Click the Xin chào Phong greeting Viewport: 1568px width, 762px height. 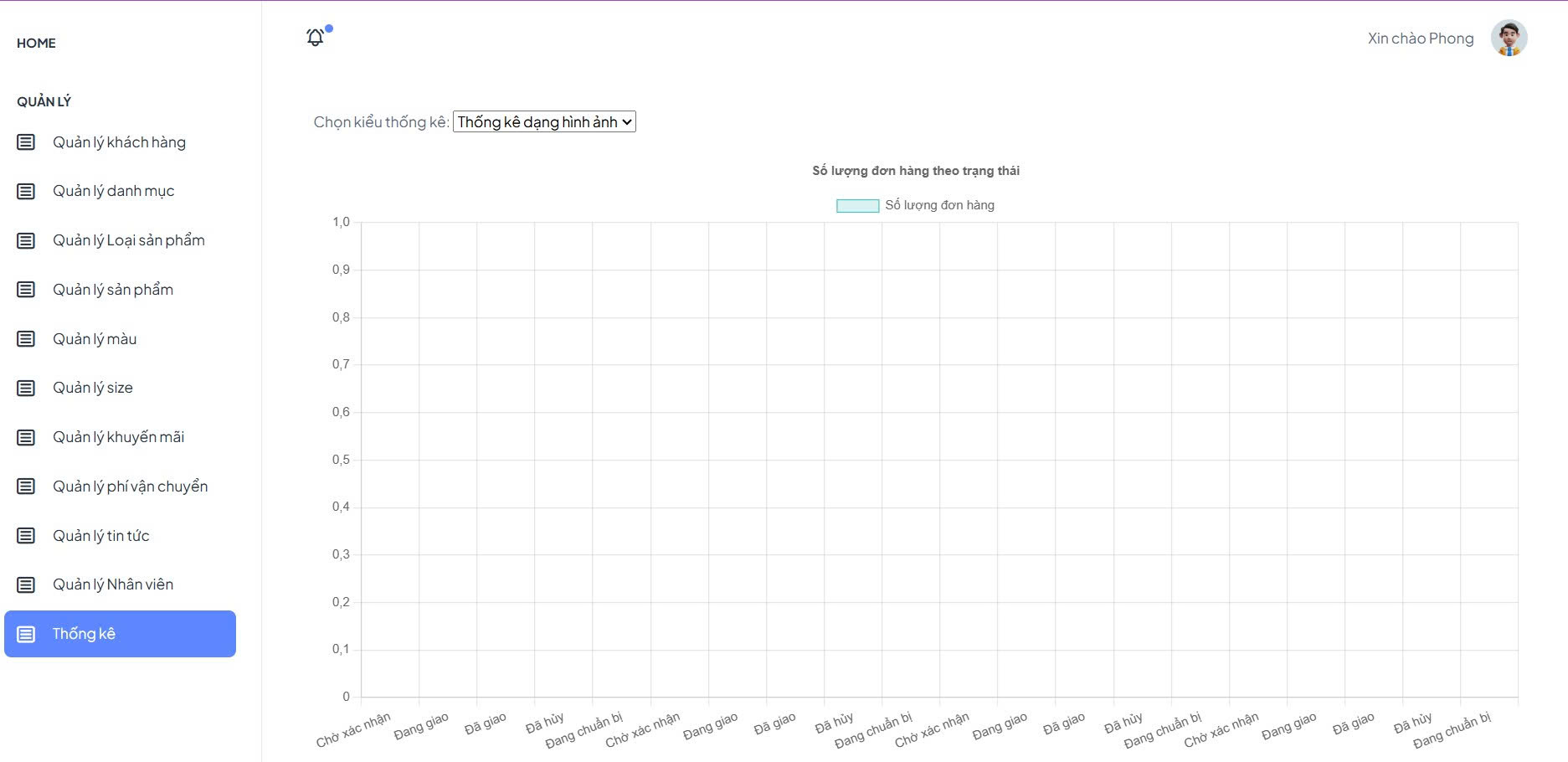1420,38
